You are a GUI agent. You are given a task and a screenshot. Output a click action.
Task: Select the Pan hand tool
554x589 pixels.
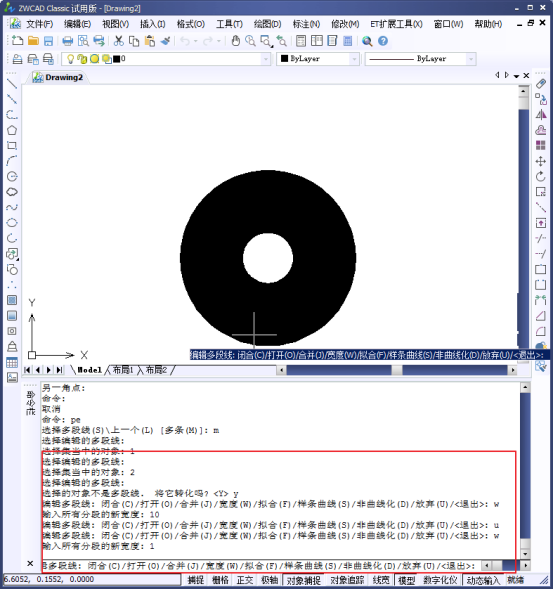click(x=235, y=41)
